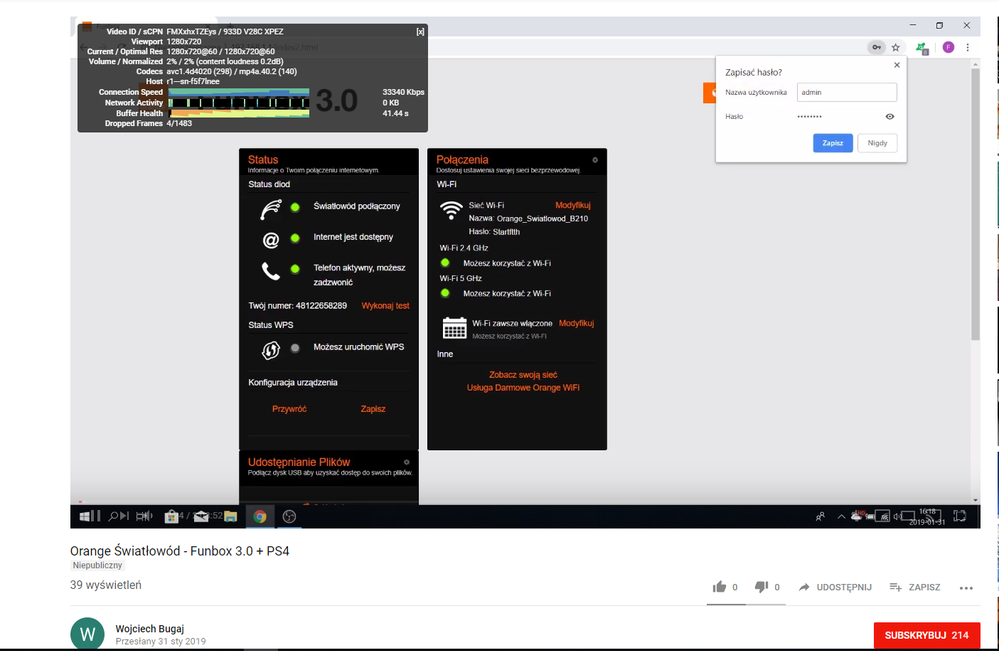Open the Action Center notification icon

[x=959, y=516]
